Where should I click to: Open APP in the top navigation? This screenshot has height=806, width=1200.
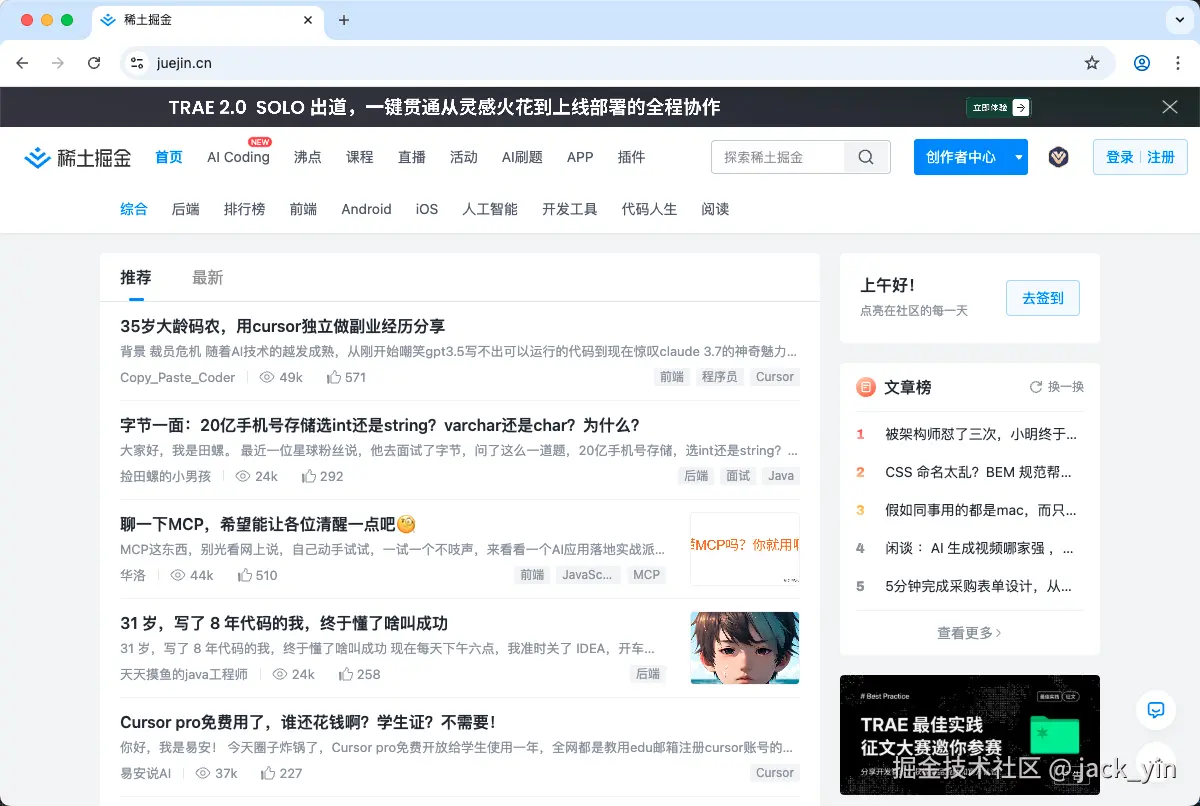(580, 157)
